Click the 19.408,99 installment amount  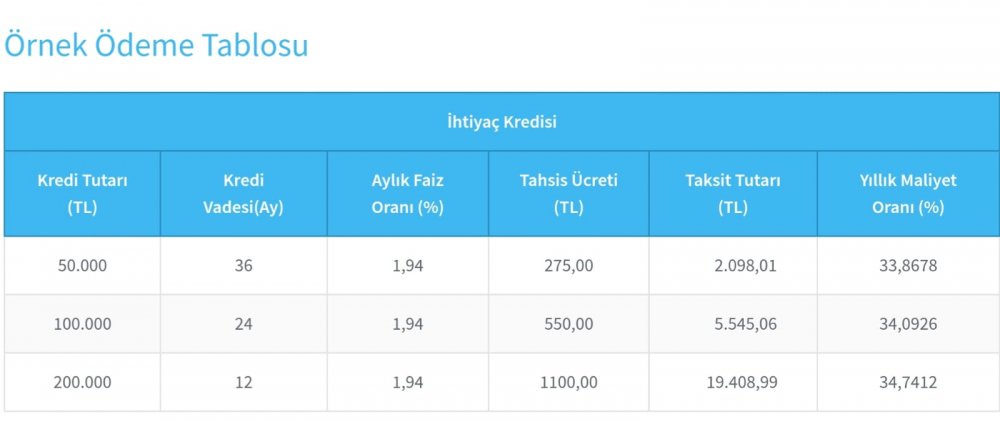pos(741,383)
